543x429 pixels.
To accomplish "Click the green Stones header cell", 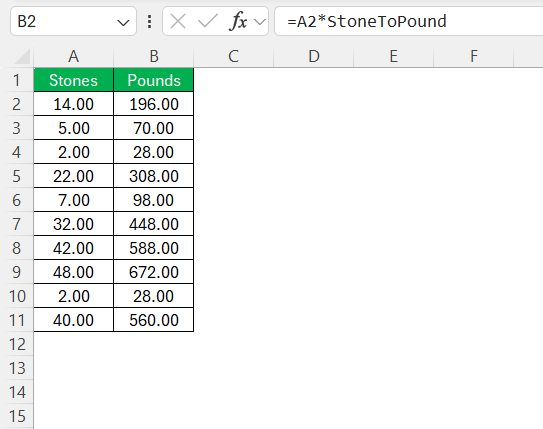I will click(73, 80).
